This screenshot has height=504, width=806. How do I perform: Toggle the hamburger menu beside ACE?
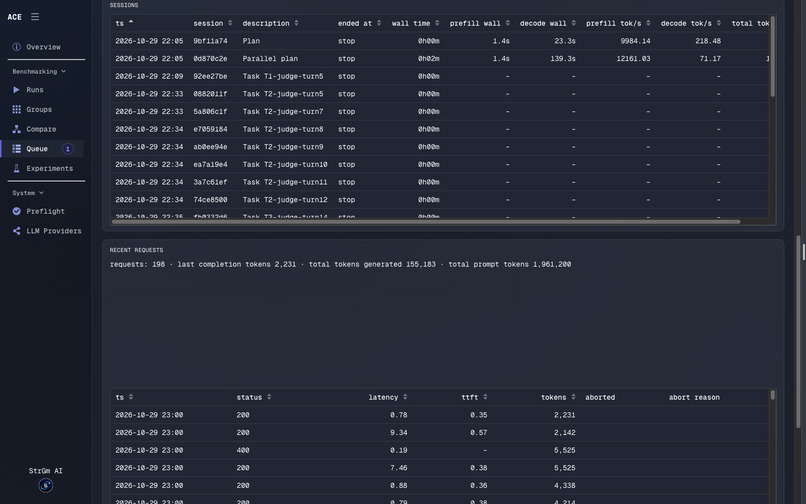point(35,16)
